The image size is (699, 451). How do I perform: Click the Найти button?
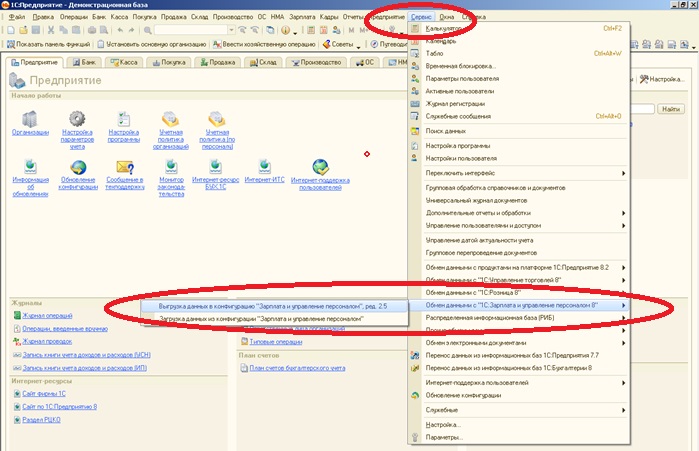[x=671, y=109]
